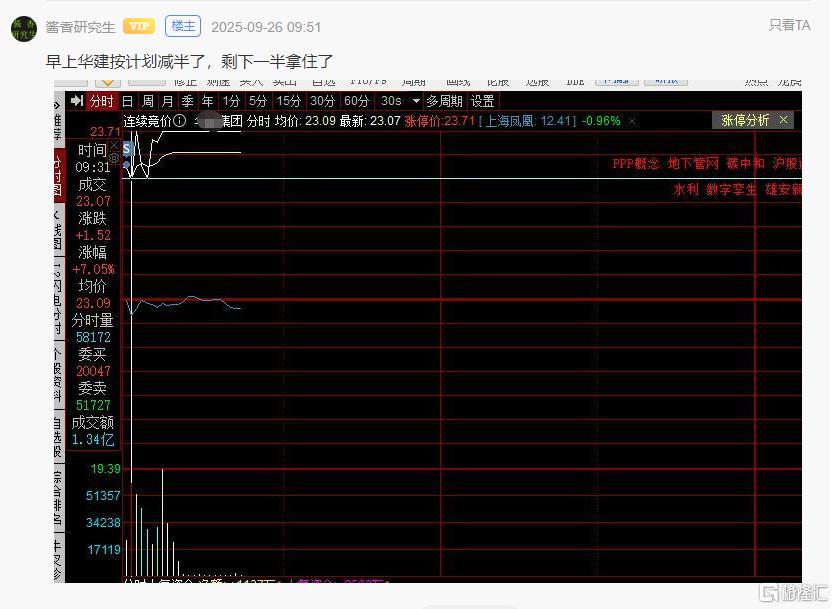Open the dropdown arrow beside 30s
This screenshot has width=834, height=609.
click(x=416, y=101)
